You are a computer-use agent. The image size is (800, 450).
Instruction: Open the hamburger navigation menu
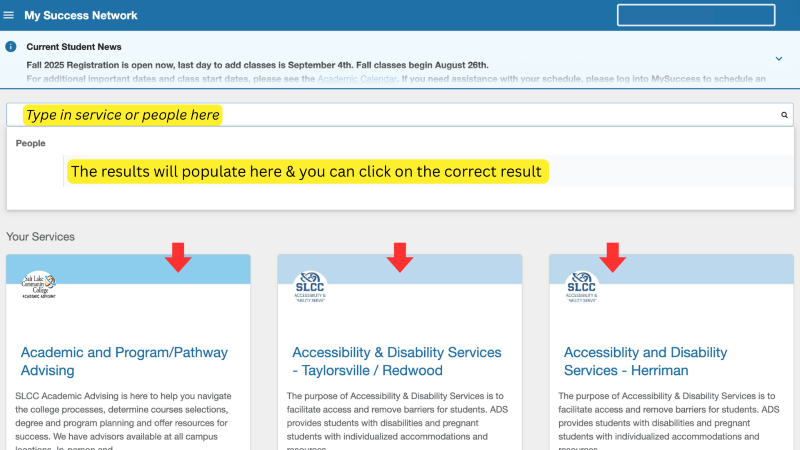coord(9,15)
